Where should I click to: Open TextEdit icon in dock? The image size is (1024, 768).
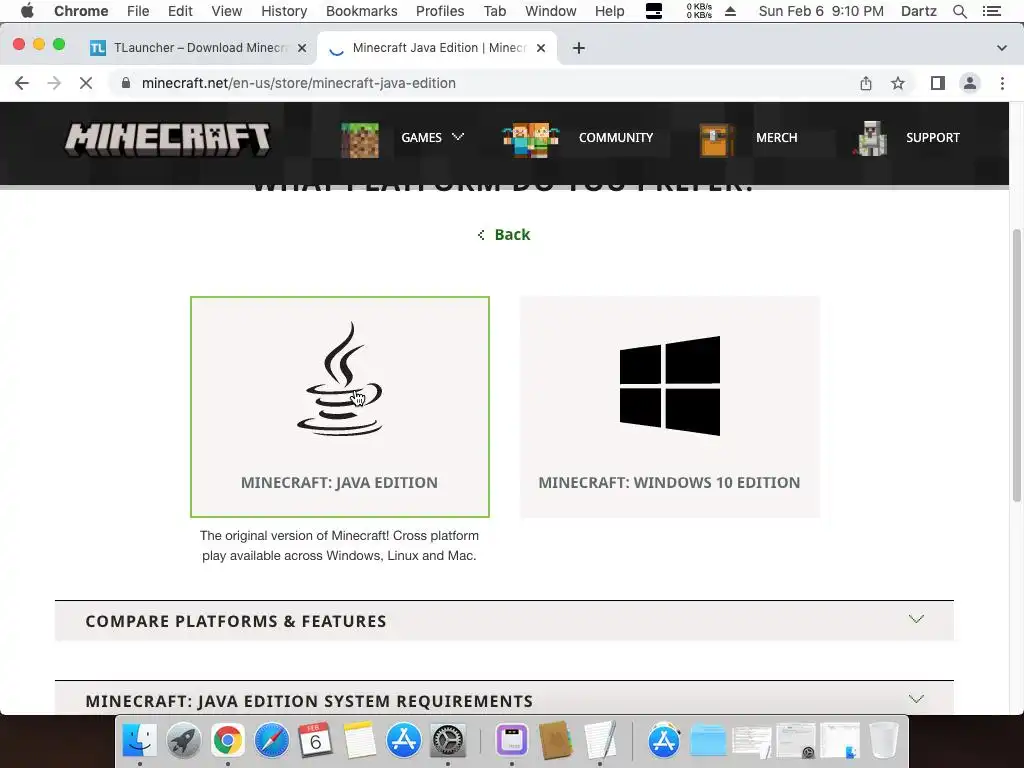[x=600, y=741]
